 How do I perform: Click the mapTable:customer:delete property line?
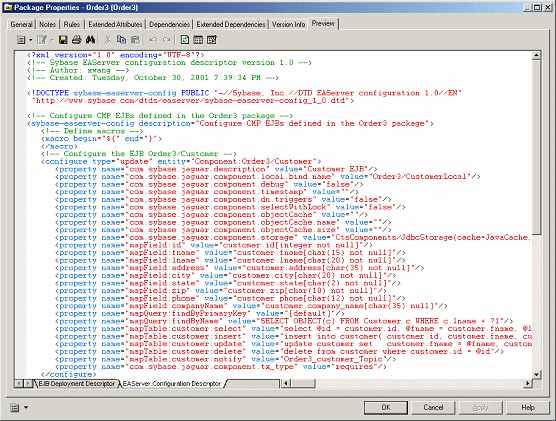(280, 351)
